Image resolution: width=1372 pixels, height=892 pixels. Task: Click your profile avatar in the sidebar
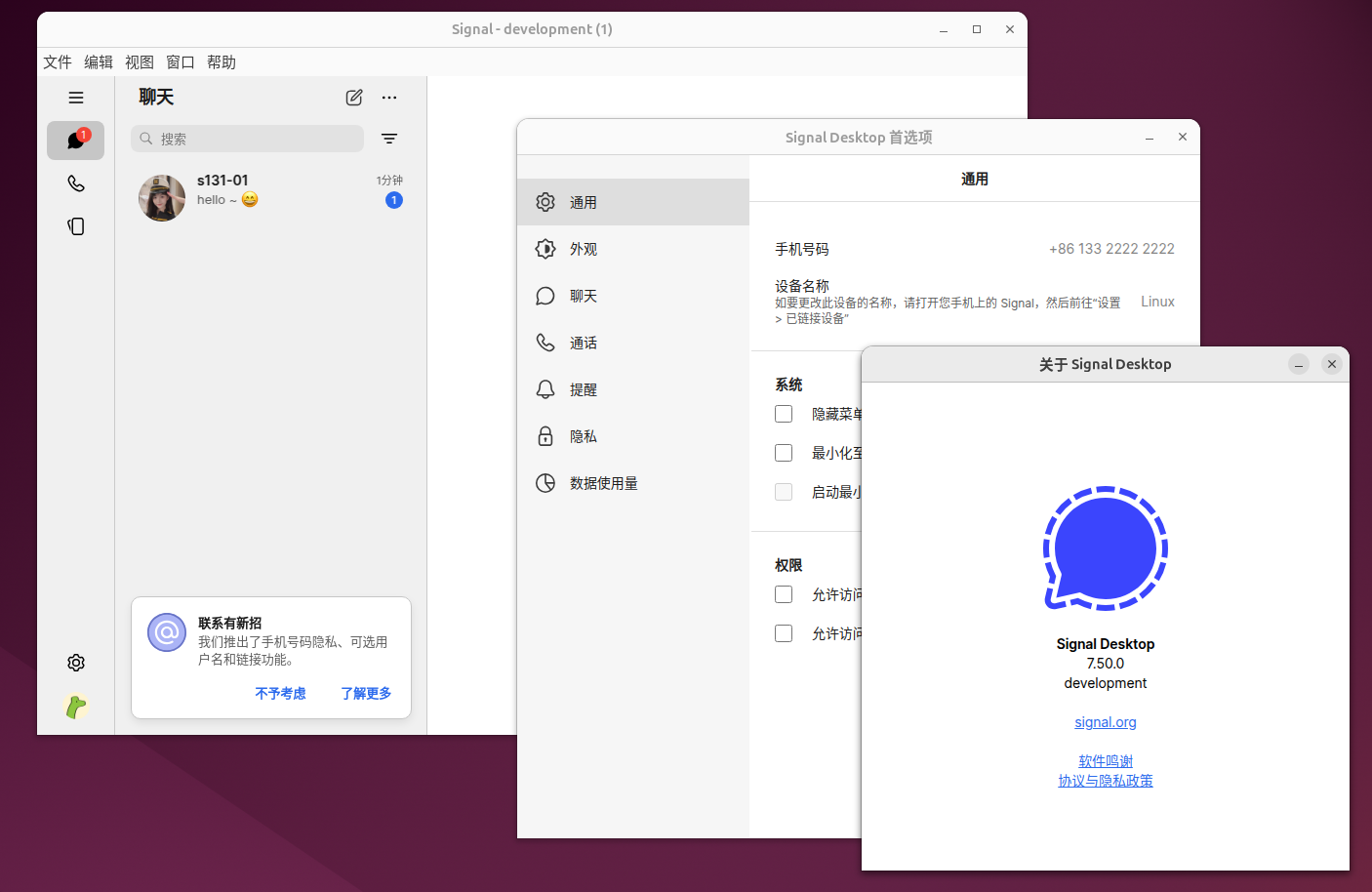(76, 706)
